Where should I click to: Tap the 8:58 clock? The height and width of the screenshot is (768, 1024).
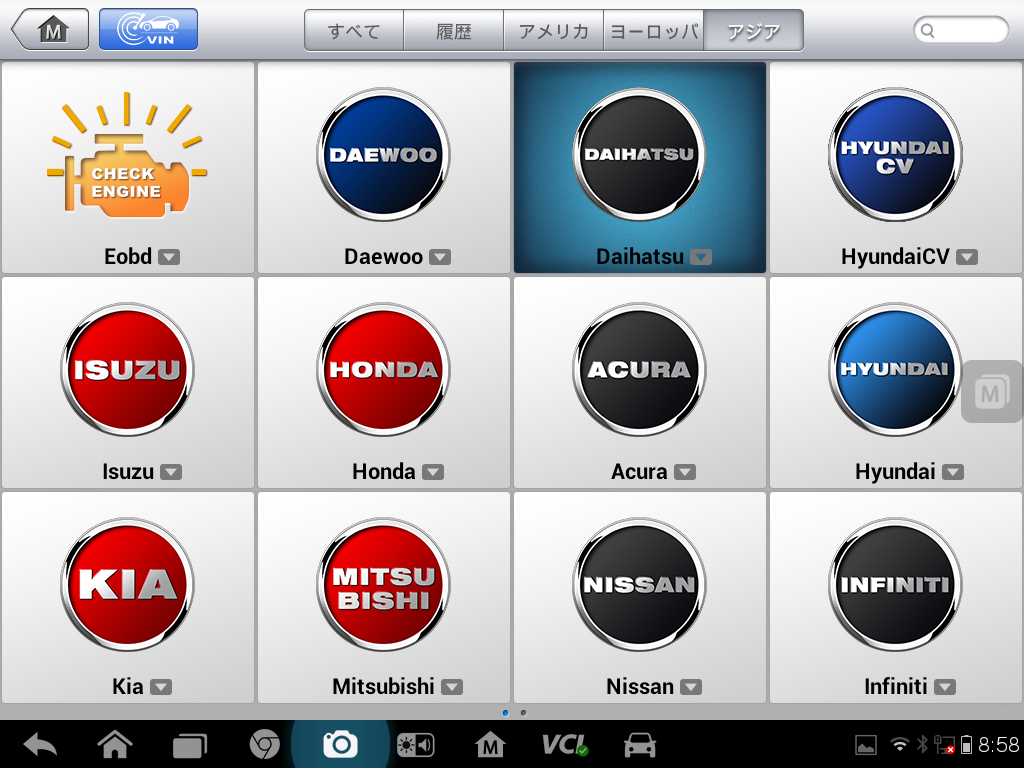tap(999, 744)
